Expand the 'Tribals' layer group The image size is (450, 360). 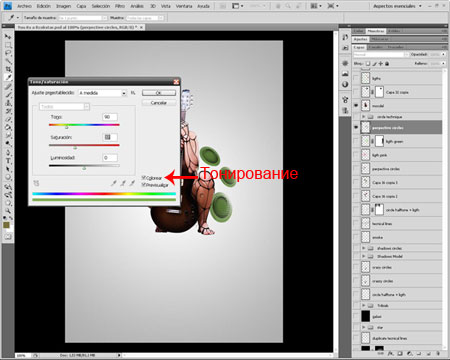point(364,305)
